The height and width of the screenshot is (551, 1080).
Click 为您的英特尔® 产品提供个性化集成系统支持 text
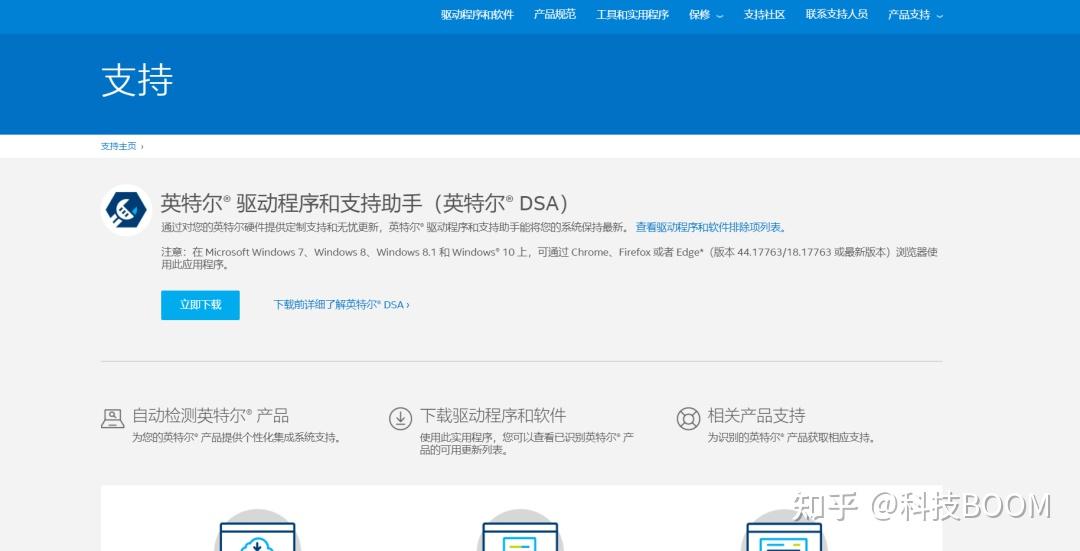click(237, 437)
